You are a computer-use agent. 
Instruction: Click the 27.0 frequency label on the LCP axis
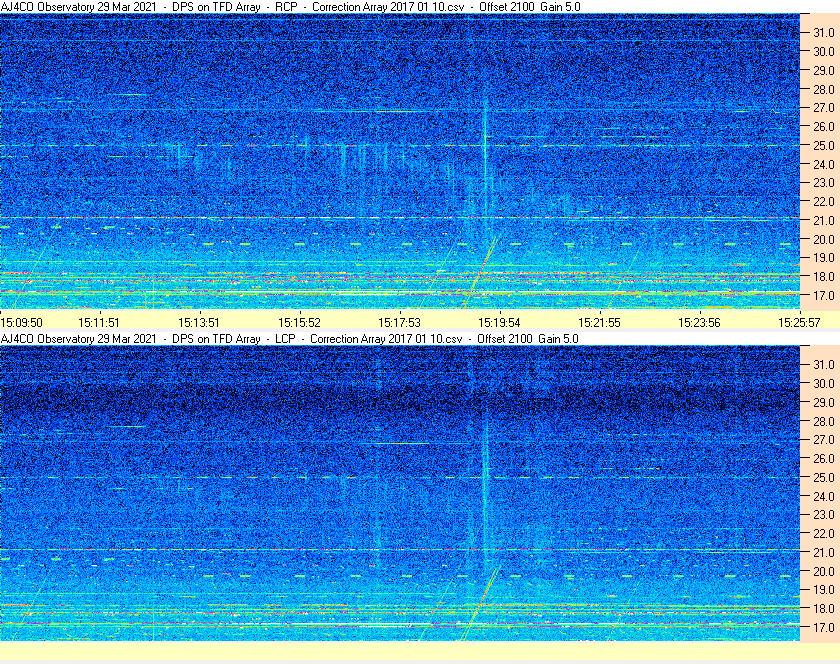point(824,439)
